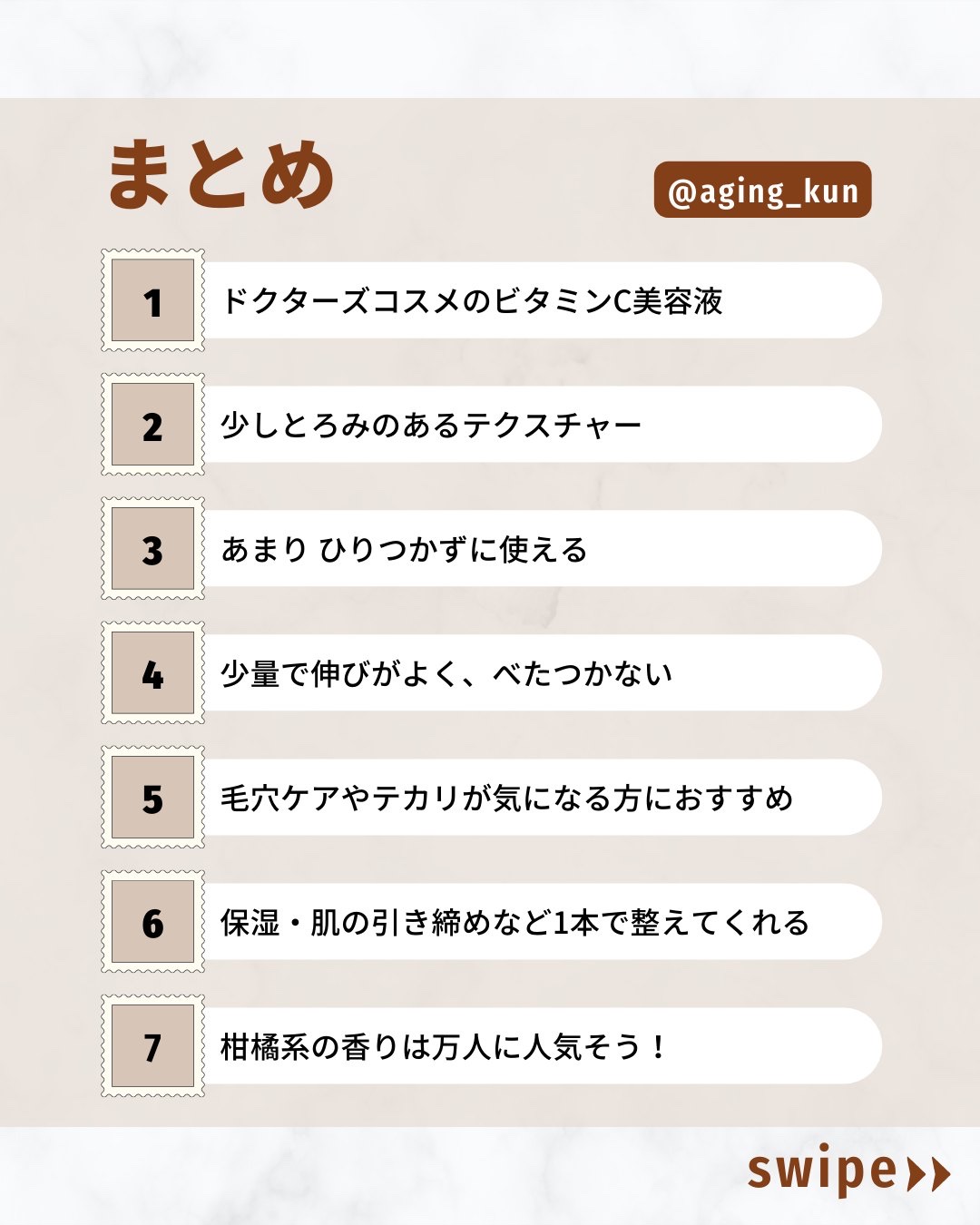Image resolution: width=980 pixels, height=1225 pixels.
Task: Click the まとめ heading title
Action: [221, 175]
